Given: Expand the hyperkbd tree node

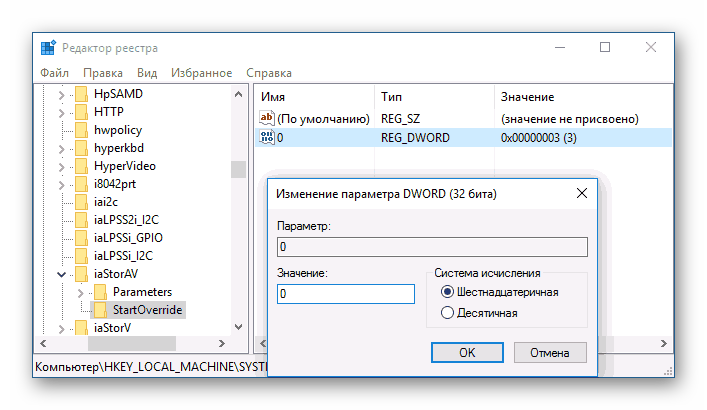Looking at the screenshot, I should [x=62, y=149].
